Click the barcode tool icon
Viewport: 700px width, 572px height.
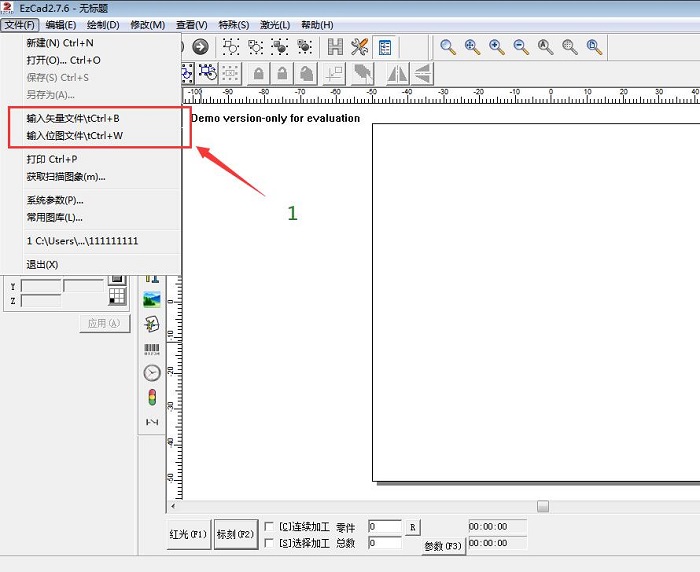[x=152, y=349]
